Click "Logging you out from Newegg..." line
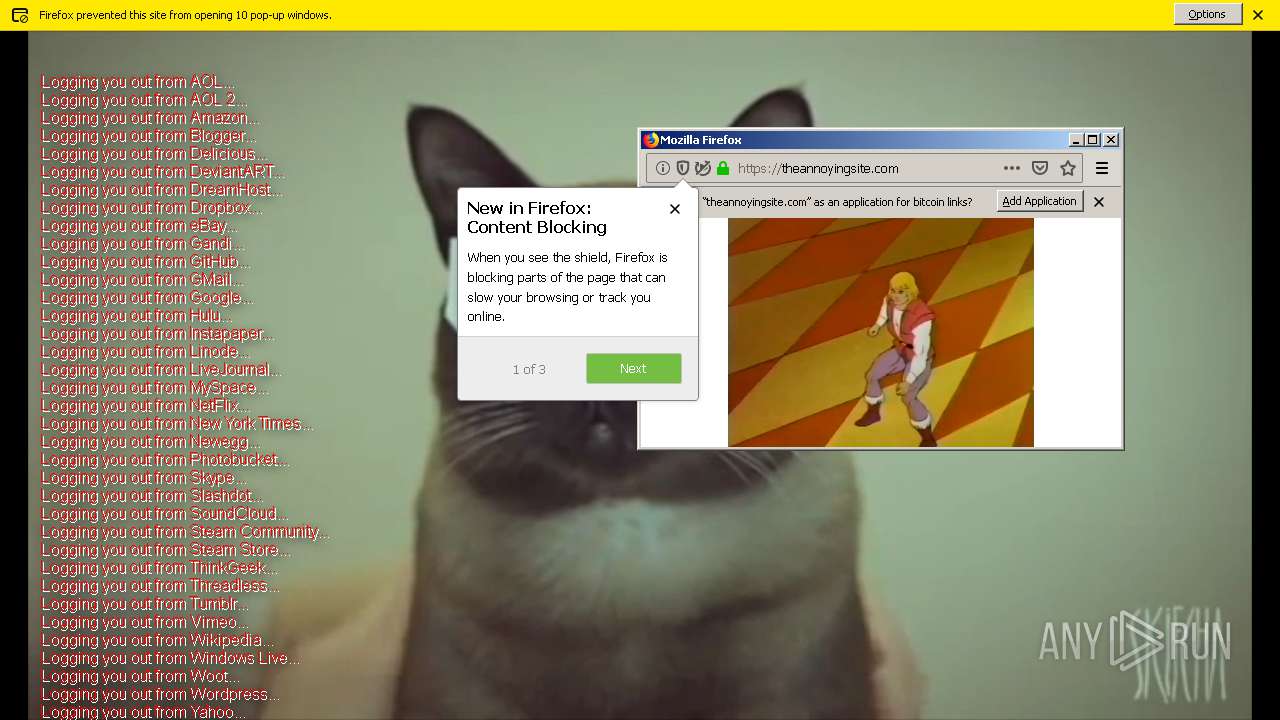This screenshot has width=1280, height=720. (151, 442)
